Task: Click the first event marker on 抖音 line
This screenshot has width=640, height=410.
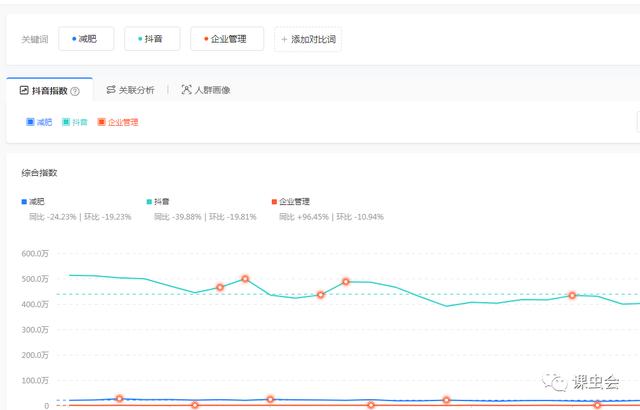Action: pos(220,288)
